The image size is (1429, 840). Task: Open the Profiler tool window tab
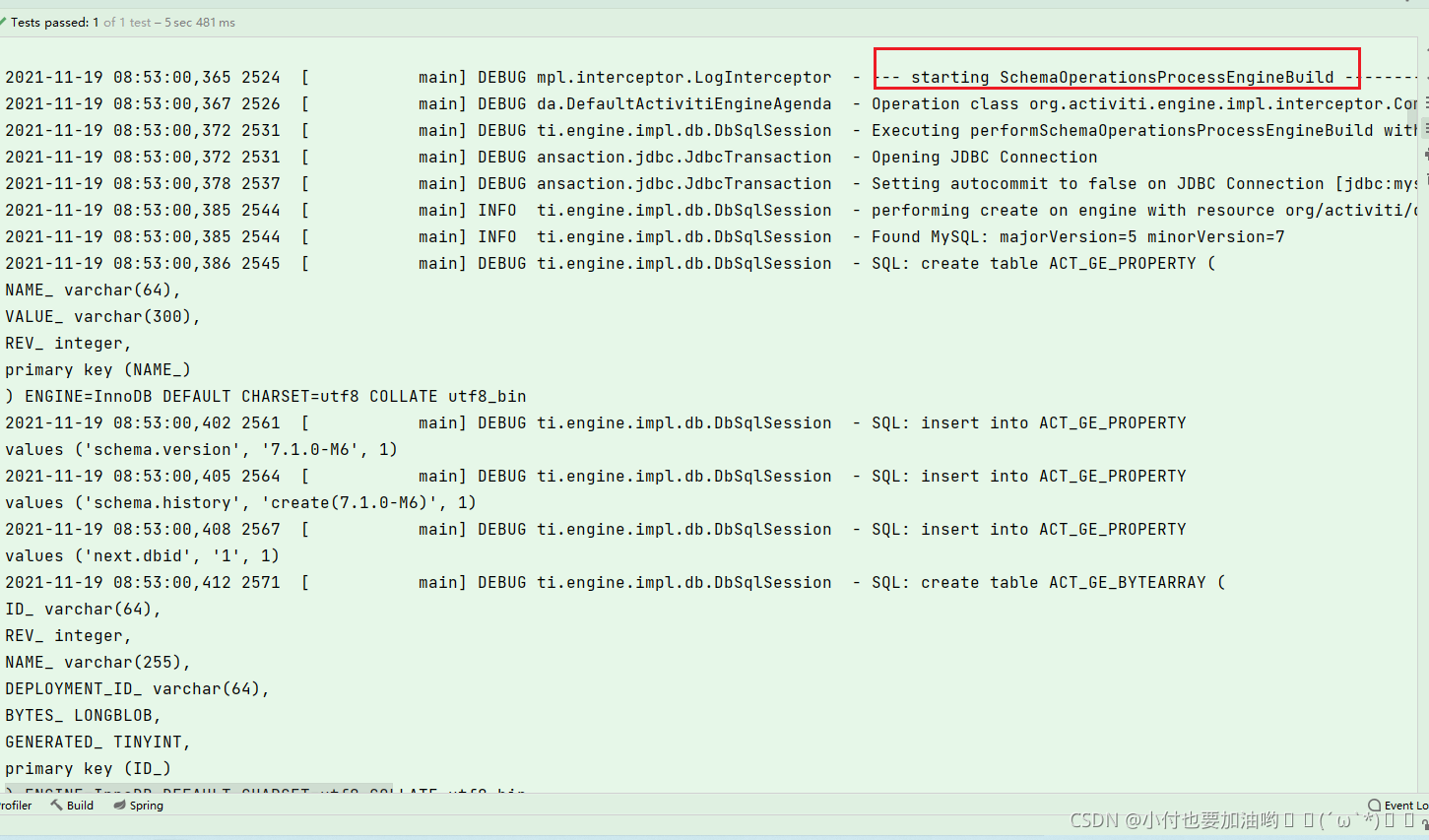[16, 805]
